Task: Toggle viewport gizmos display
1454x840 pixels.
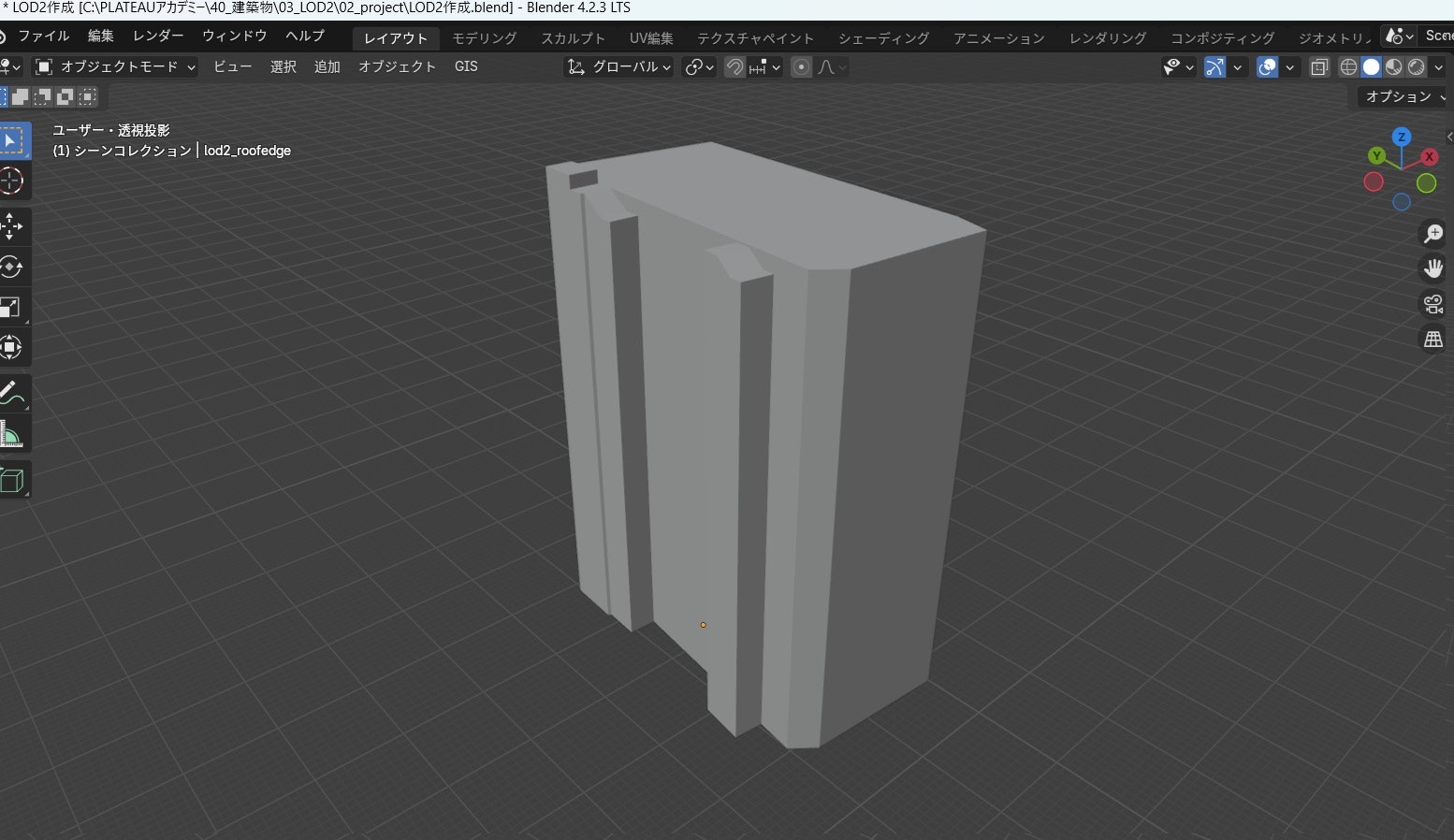Action: [x=1214, y=66]
